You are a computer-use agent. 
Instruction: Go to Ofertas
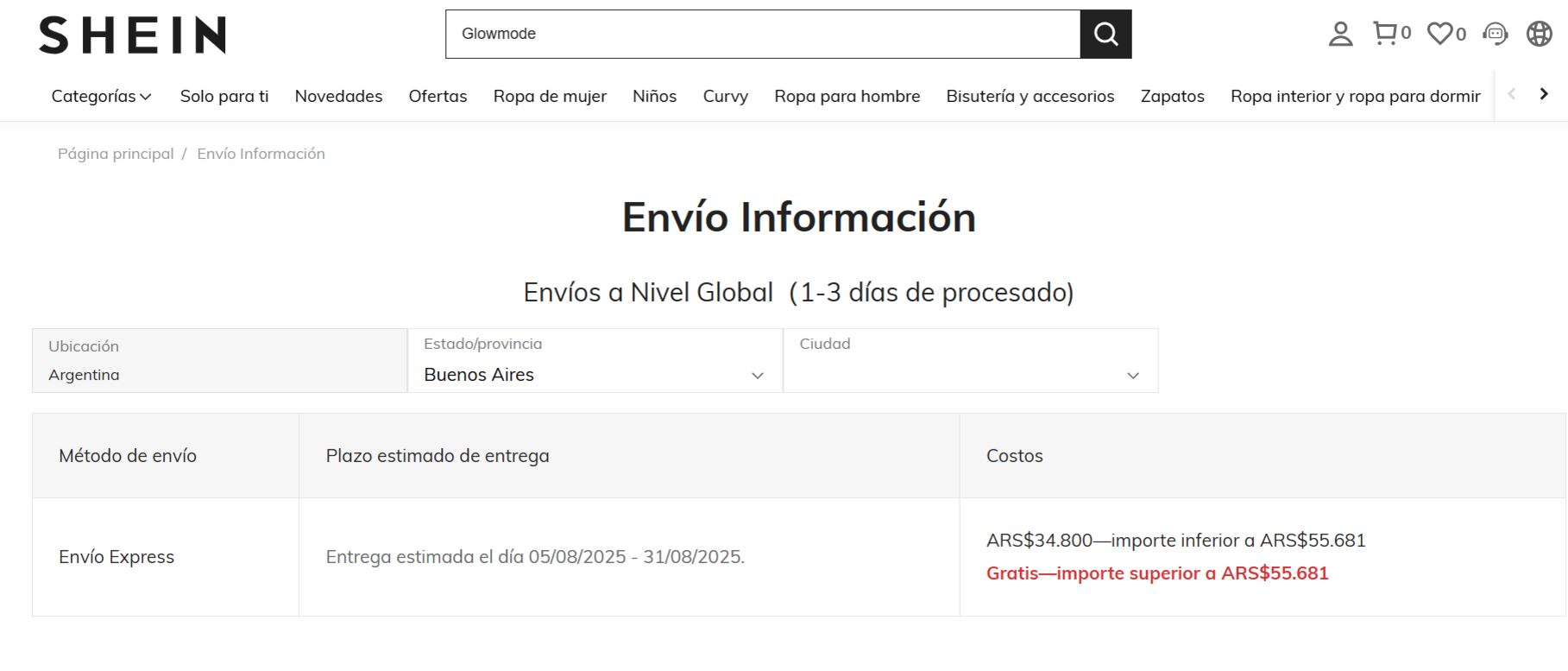(x=438, y=96)
